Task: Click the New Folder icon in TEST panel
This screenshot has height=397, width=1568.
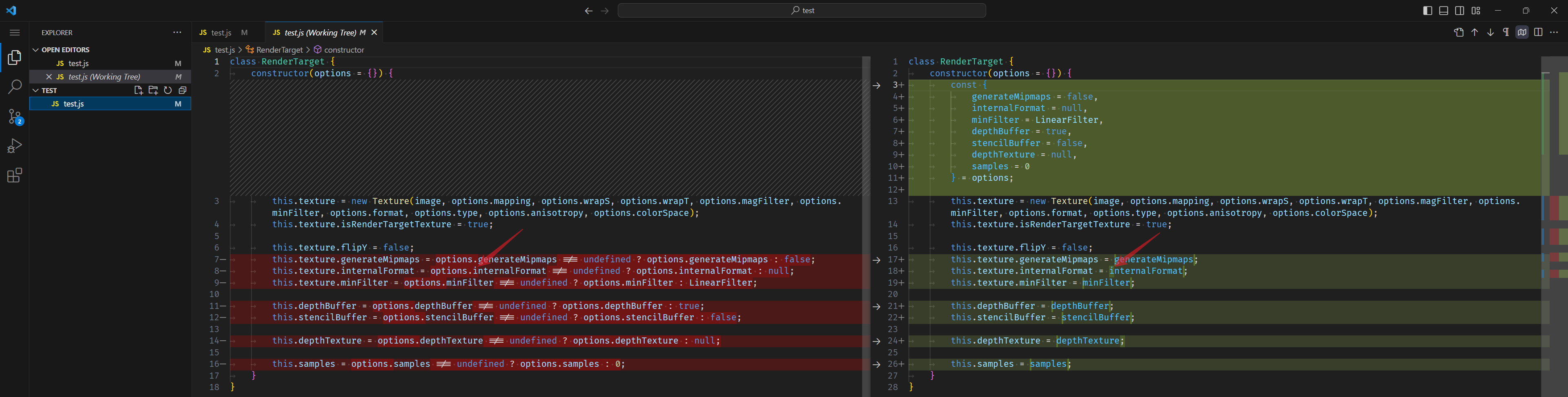Action: (x=154, y=90)
